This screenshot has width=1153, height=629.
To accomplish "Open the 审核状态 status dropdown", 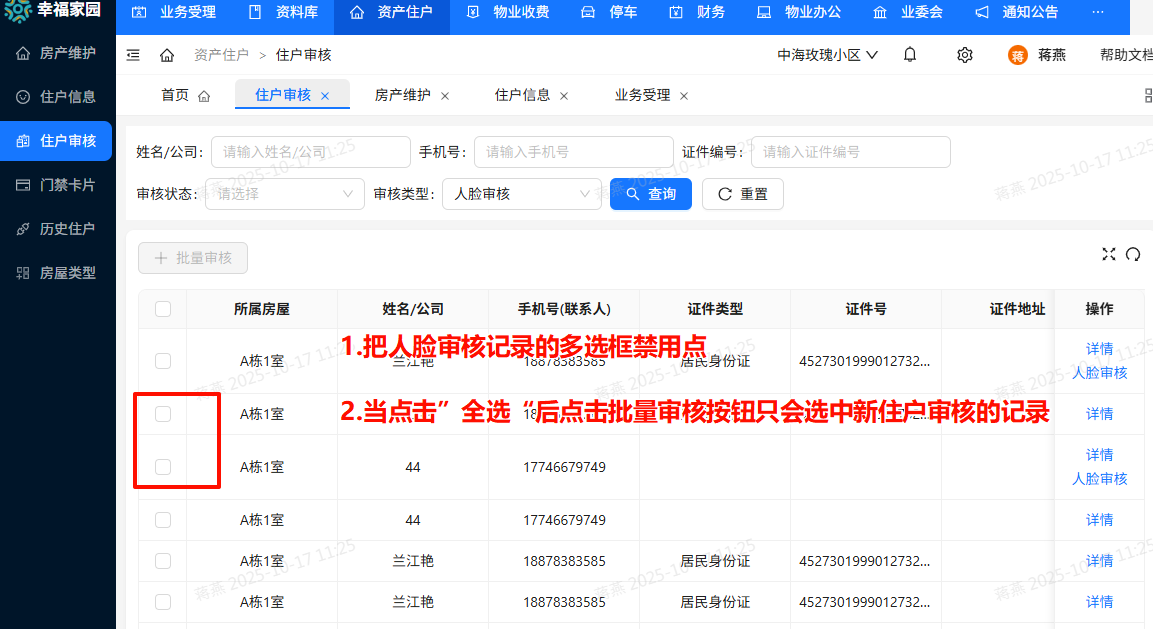I will click(284, 193).
